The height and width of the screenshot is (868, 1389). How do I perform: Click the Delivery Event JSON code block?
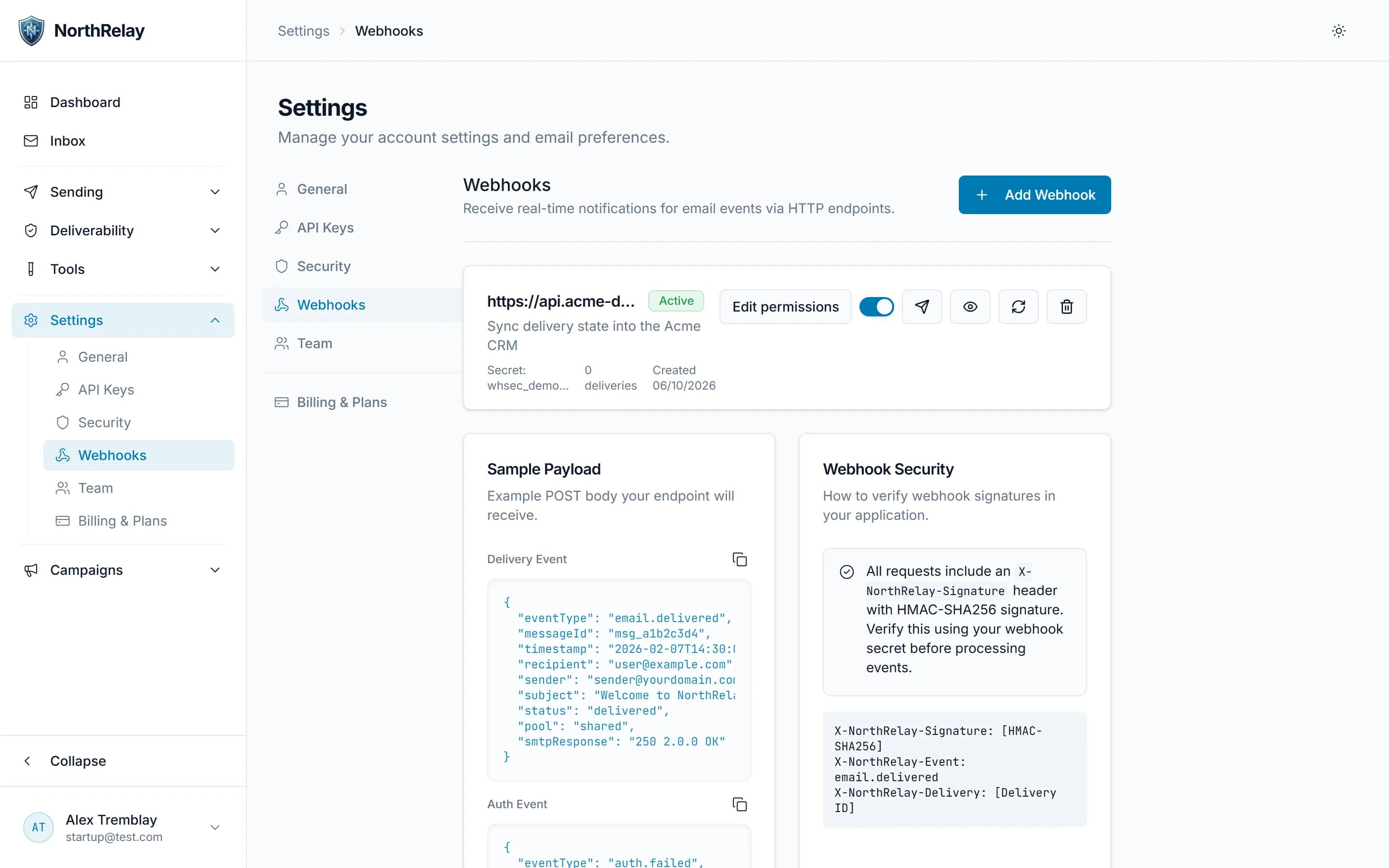[619, 680]
